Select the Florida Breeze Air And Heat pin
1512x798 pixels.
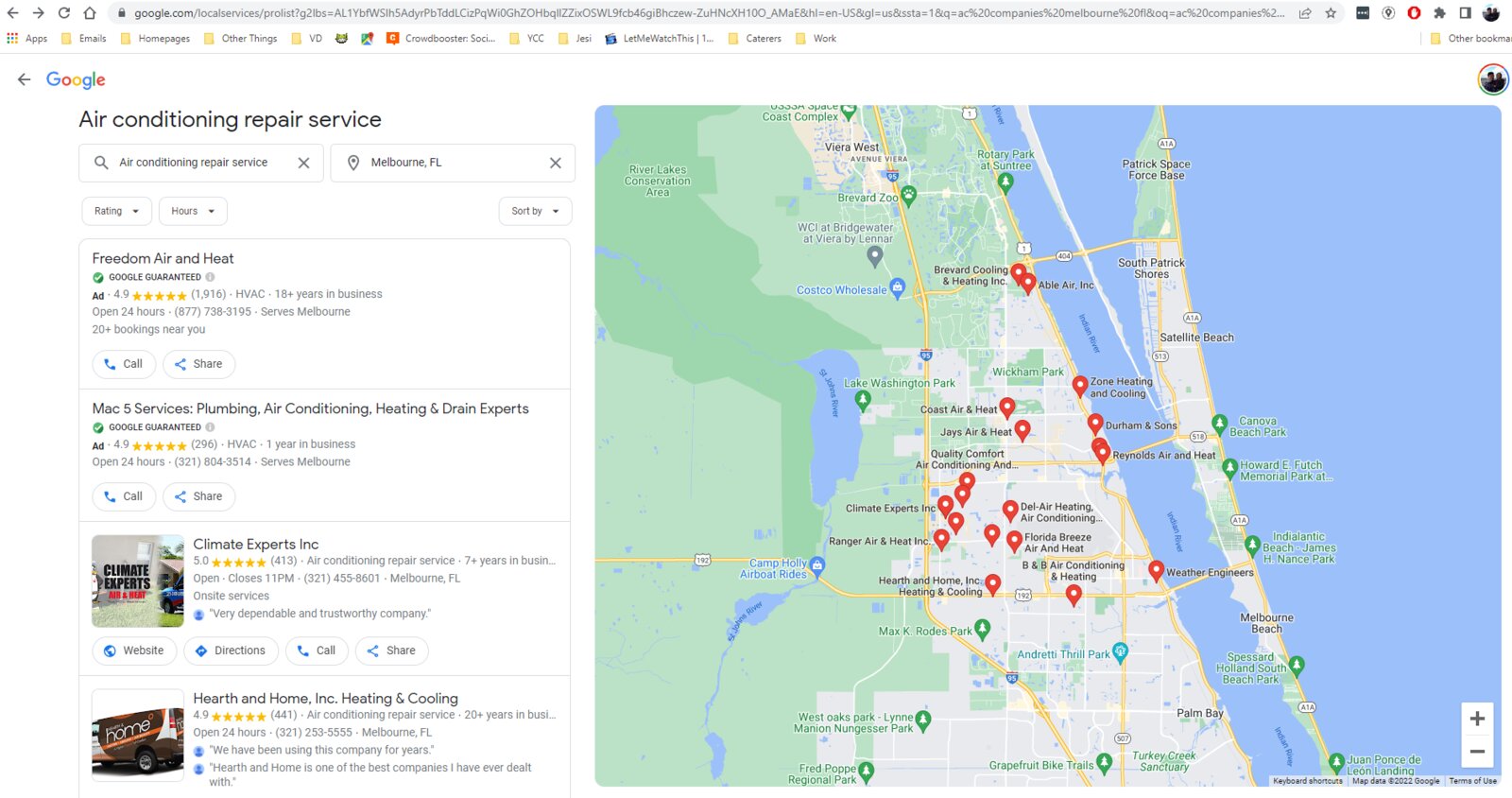click(1014, 541)
